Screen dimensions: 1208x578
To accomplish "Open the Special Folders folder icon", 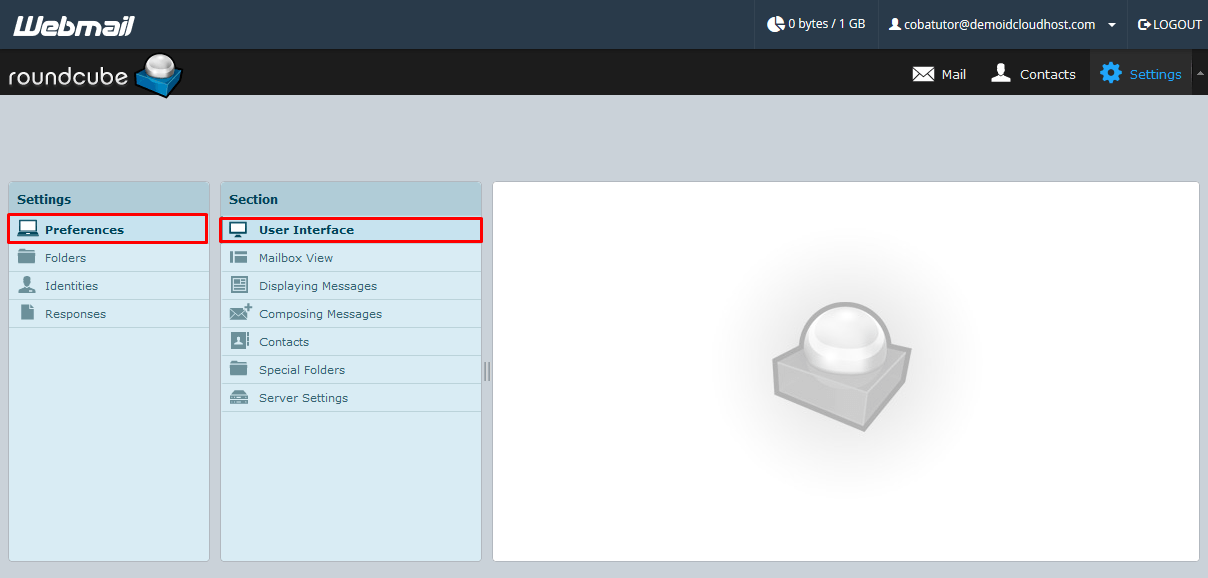I will (x=239, y=369).
